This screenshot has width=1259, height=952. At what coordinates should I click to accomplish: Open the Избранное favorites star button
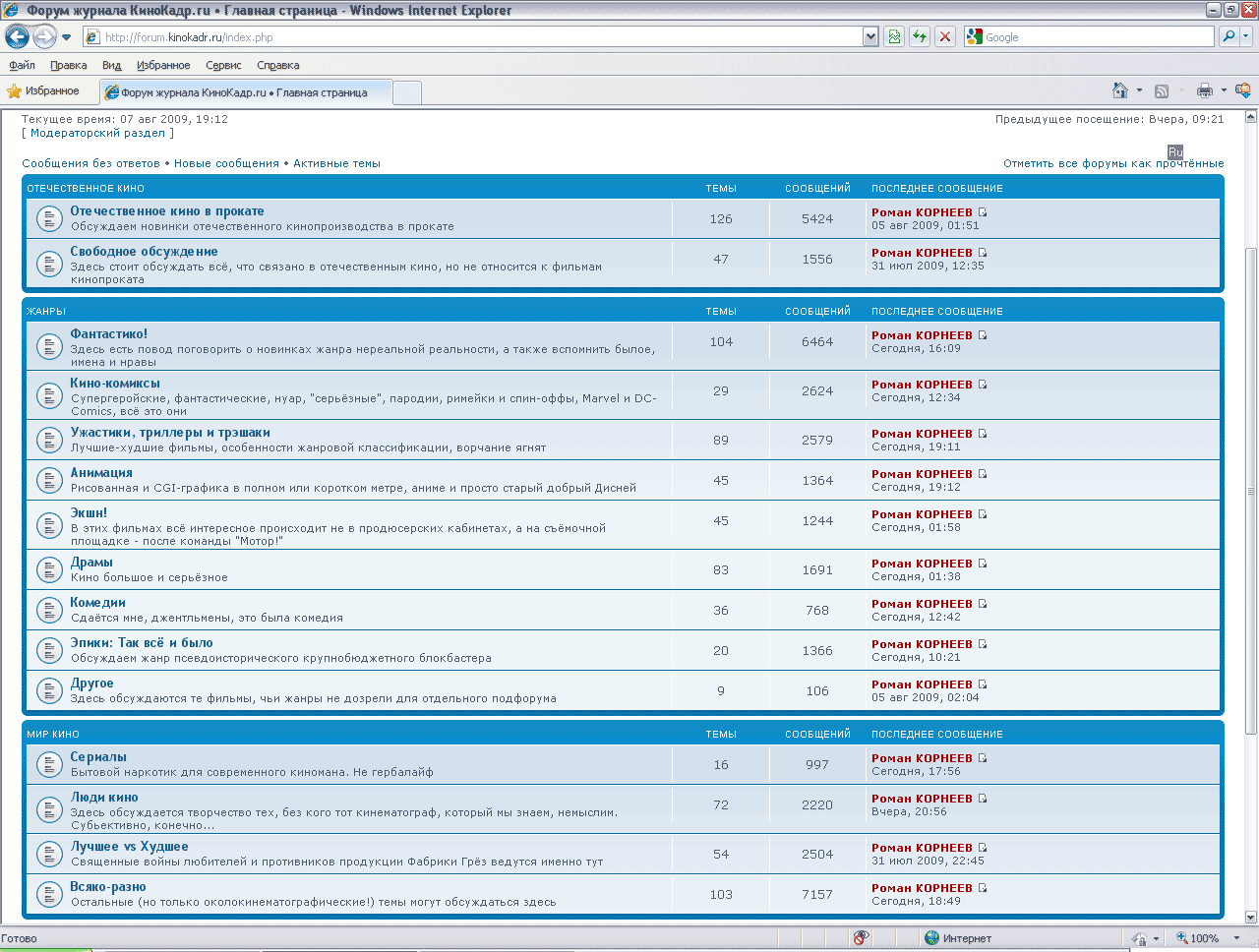click(x=43, y=91)
